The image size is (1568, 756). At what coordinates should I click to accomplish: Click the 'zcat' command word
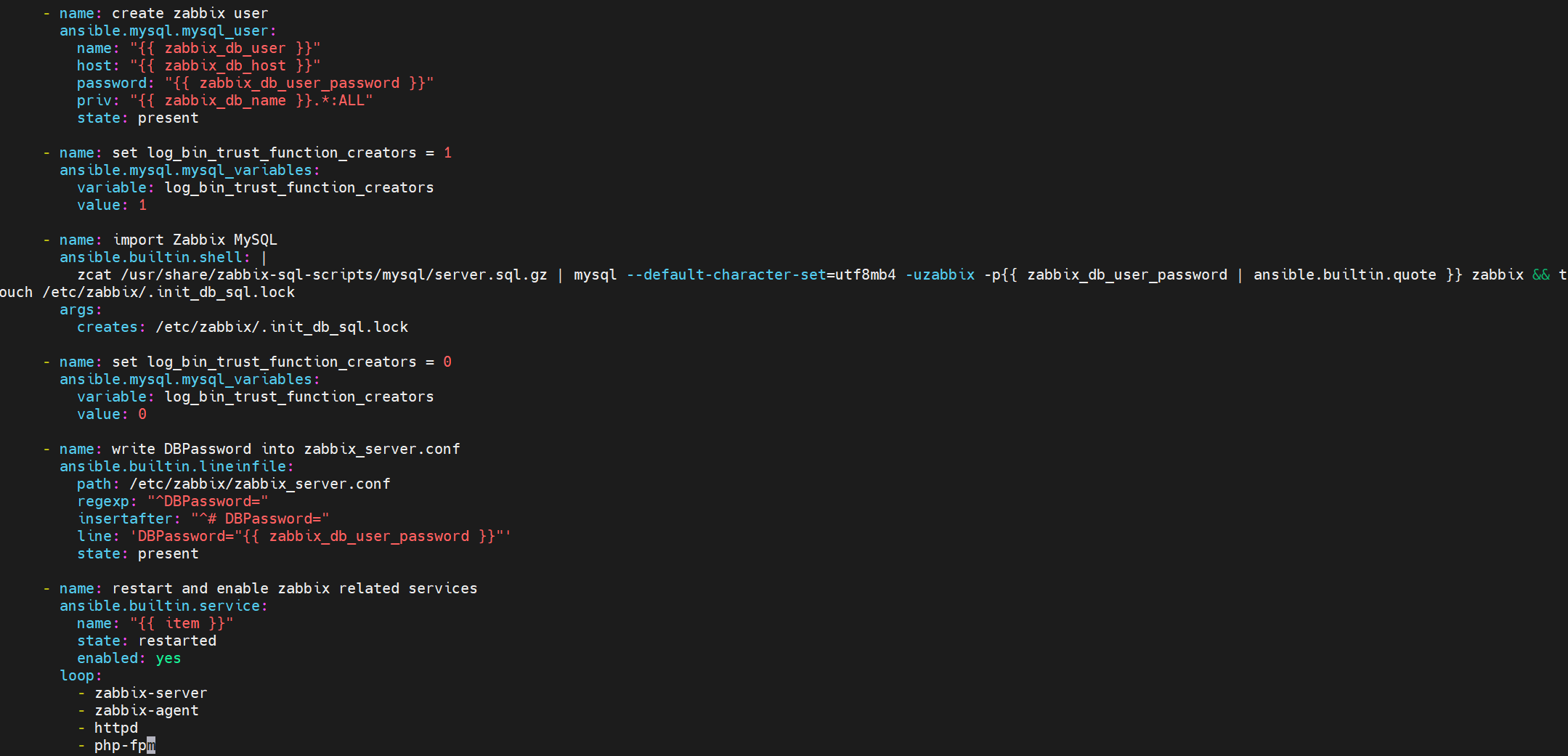[x=94, y=275]
